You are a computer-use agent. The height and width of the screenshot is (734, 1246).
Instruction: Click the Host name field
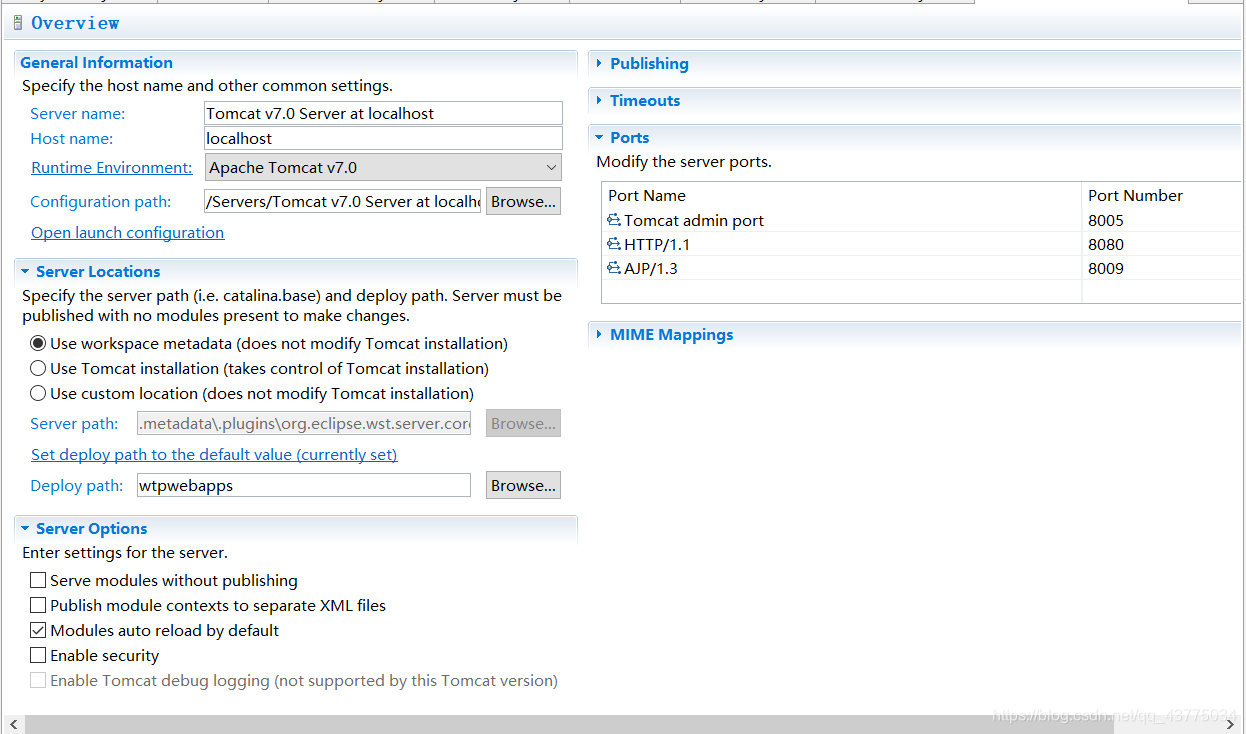[x=383, y=138]
